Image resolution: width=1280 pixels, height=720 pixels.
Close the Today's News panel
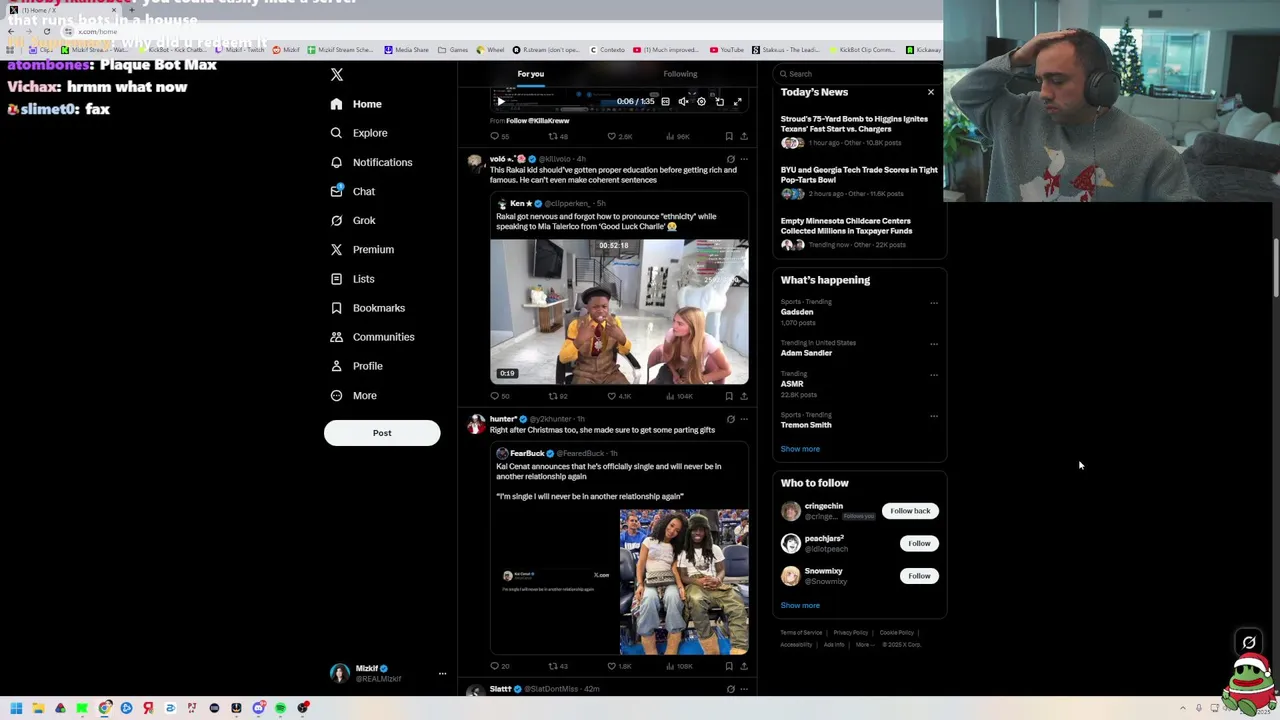(x=931, y=92)
